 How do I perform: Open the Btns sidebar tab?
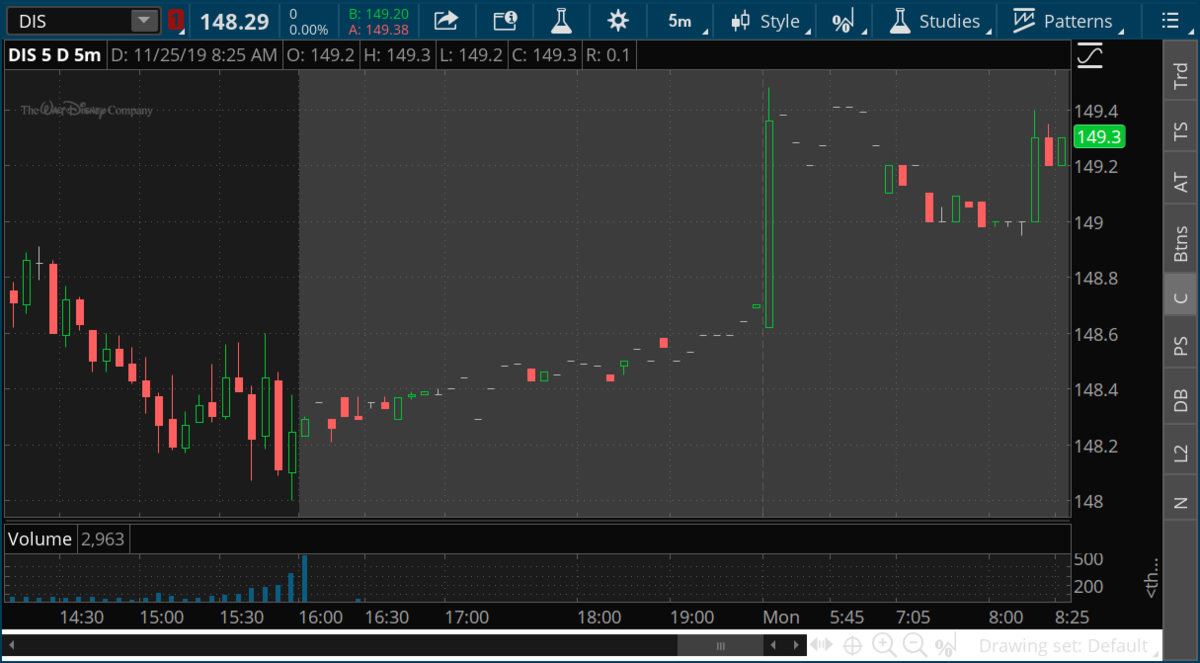coord(1181,243)
